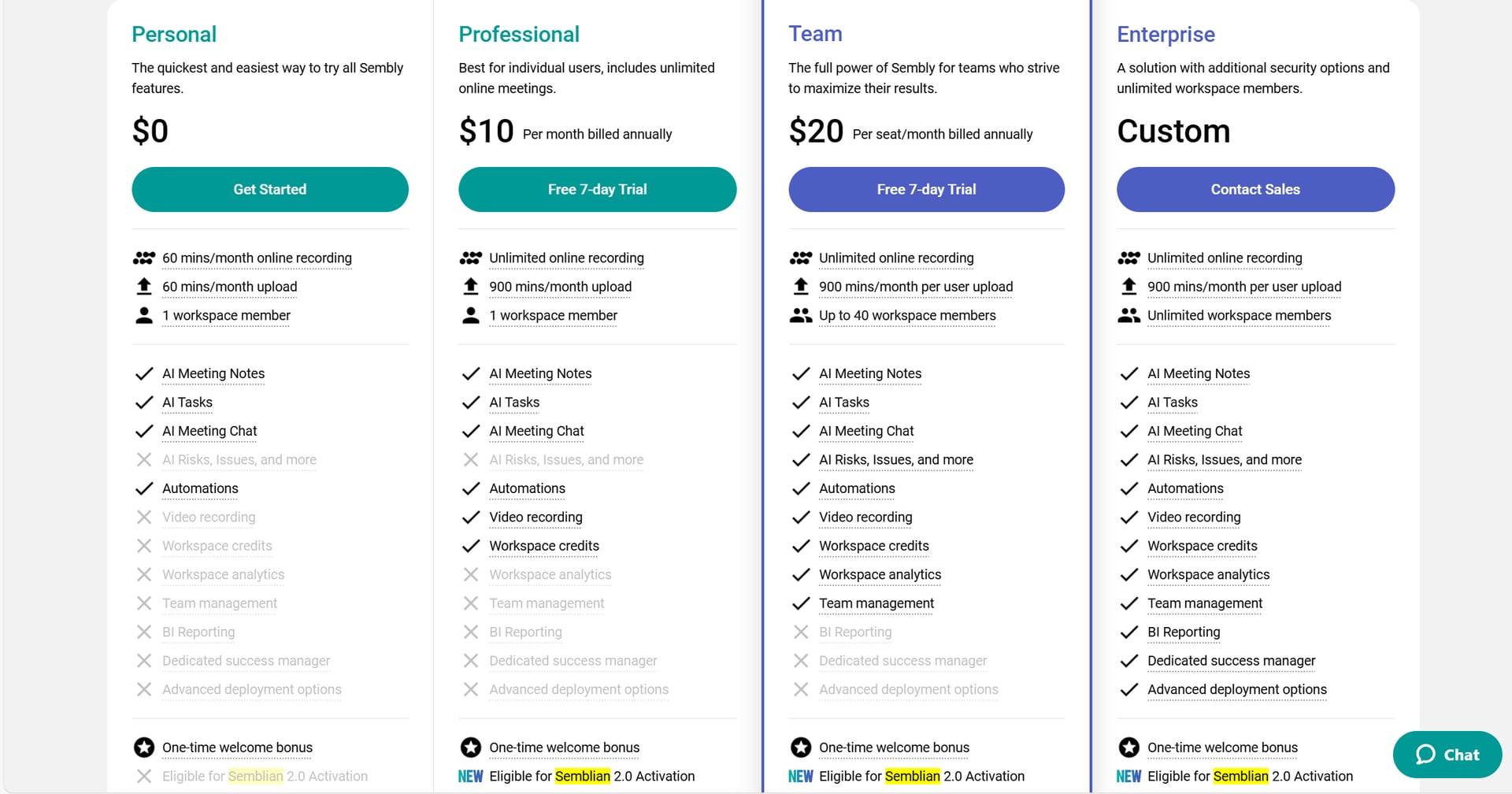Click AI Meeting Notes link under Personal
Image resolution: width=1512 pixels, height=794 pixels.
click(x=213, y=373)
